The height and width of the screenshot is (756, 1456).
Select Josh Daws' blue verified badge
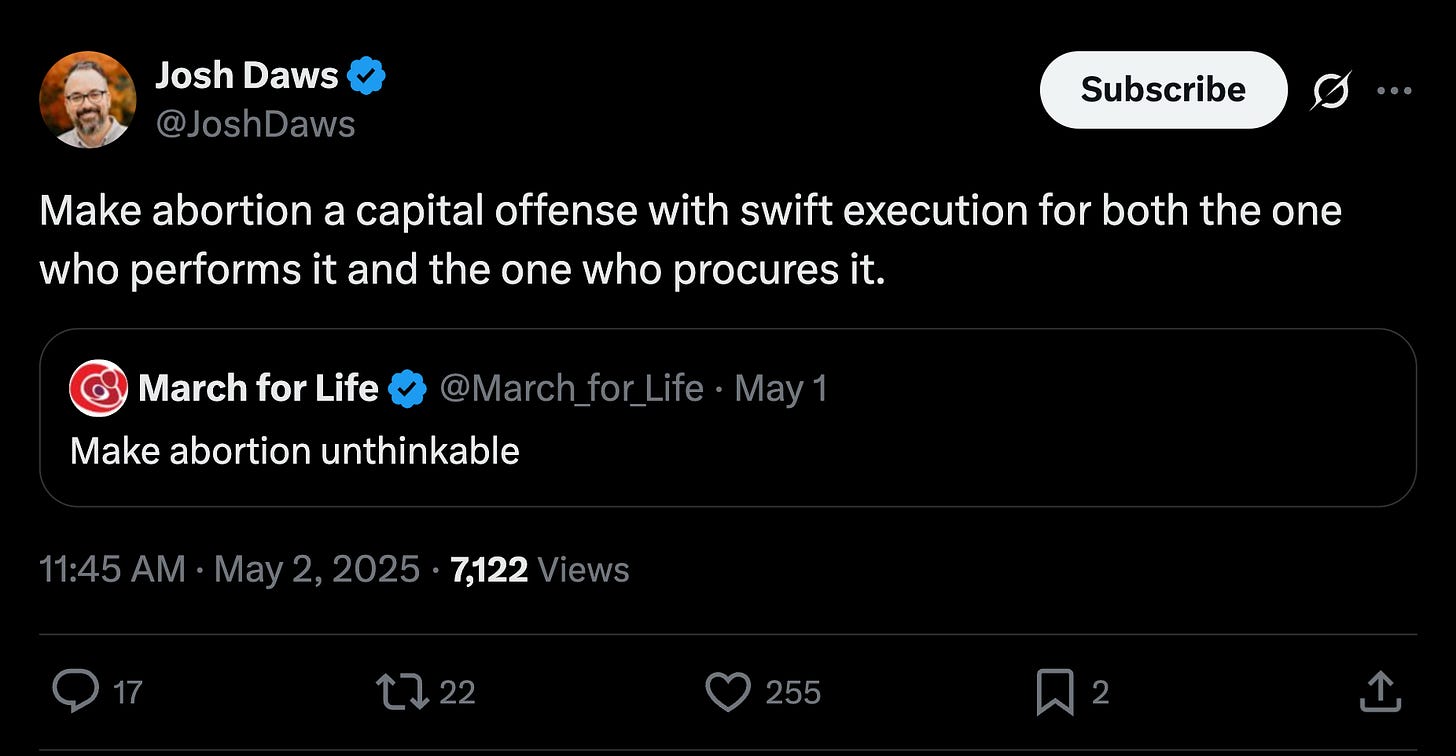click(x=368, y=74)
